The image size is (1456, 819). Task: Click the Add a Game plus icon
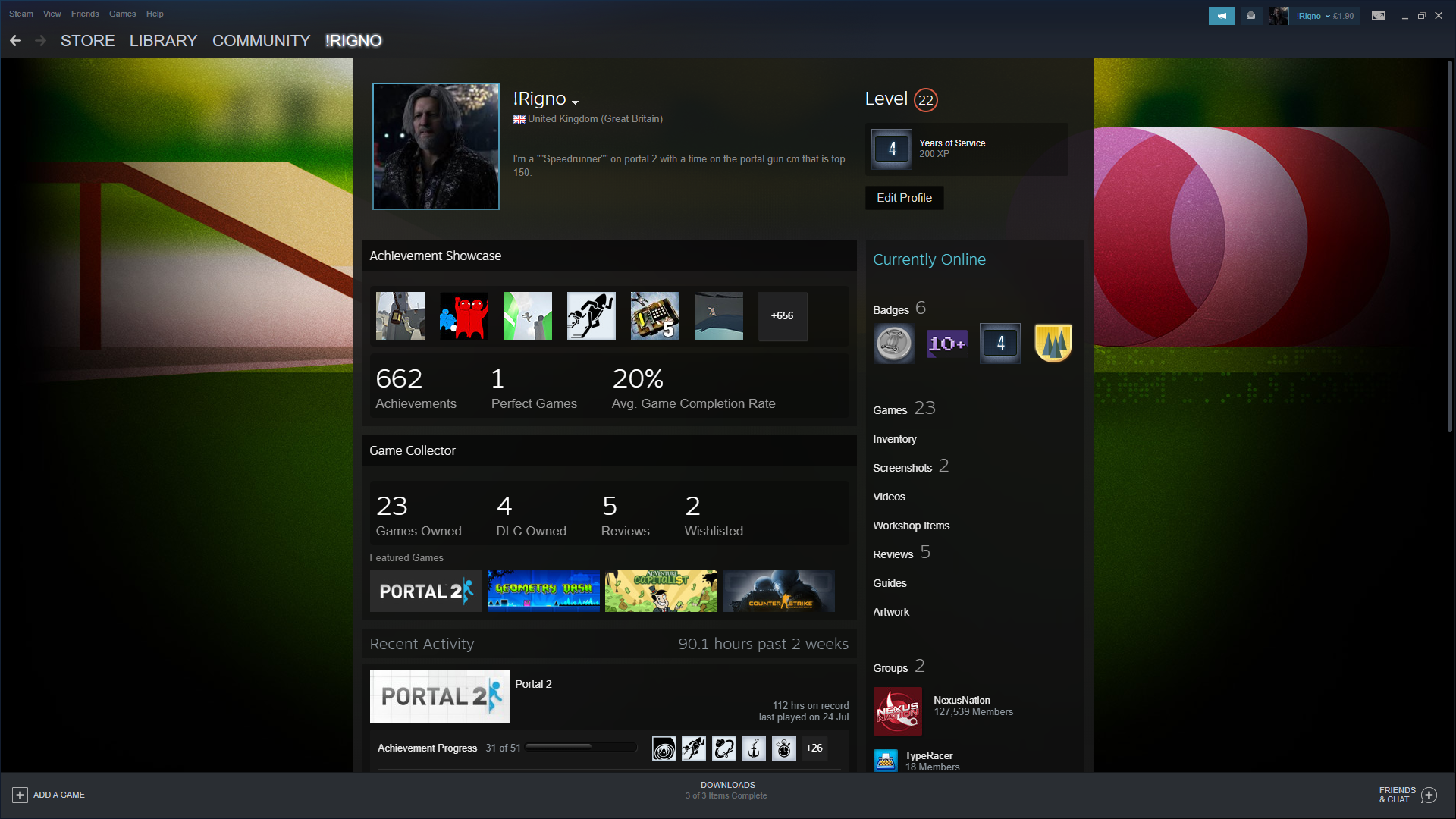pos(20,795)
